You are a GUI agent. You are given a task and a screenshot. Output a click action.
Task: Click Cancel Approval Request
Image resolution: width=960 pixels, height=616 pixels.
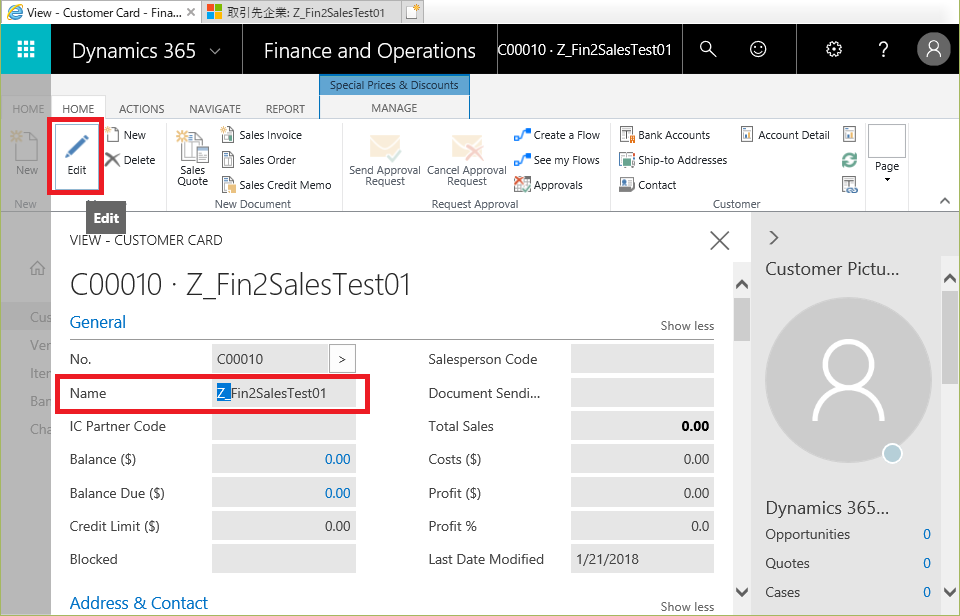(x=467, y=159)
